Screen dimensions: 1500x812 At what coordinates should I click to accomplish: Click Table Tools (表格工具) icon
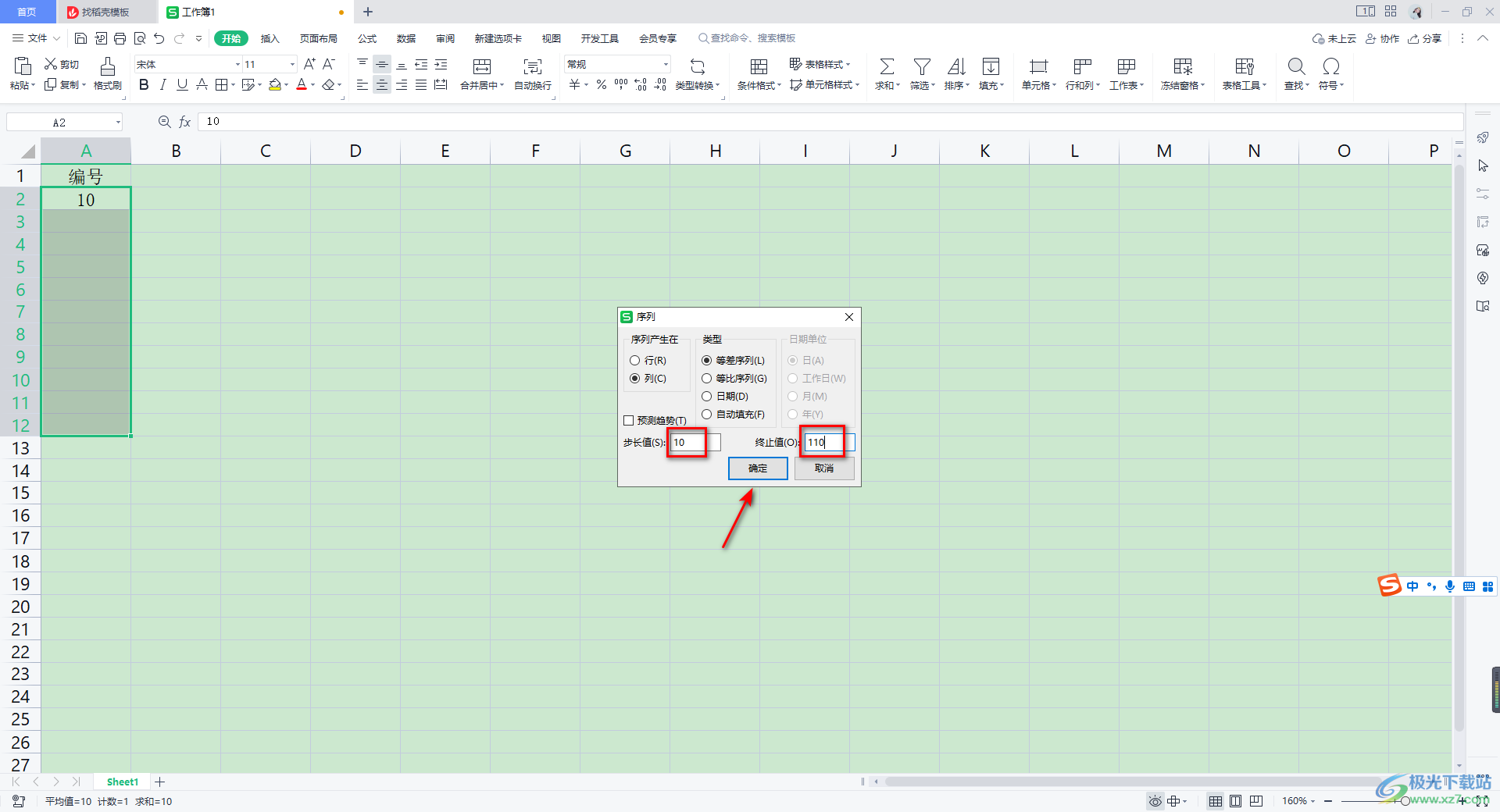pyautogui.click(x=1245, y=66)
